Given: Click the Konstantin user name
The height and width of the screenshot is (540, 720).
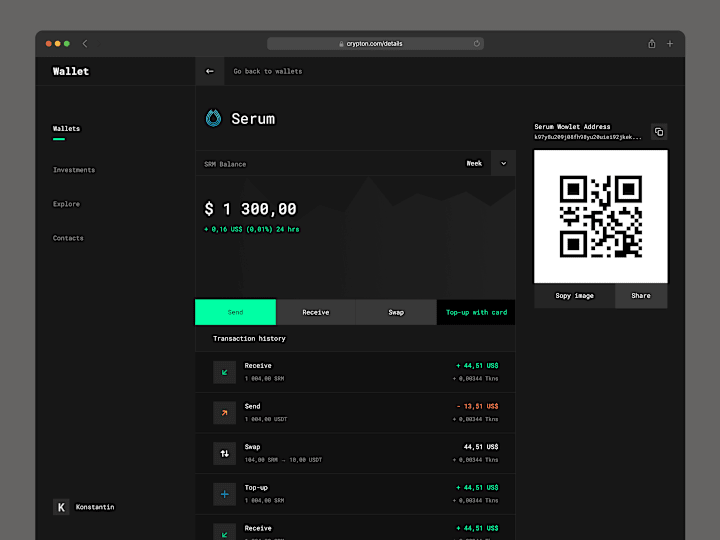Looking at the screenshot, I should click(95, 507).
